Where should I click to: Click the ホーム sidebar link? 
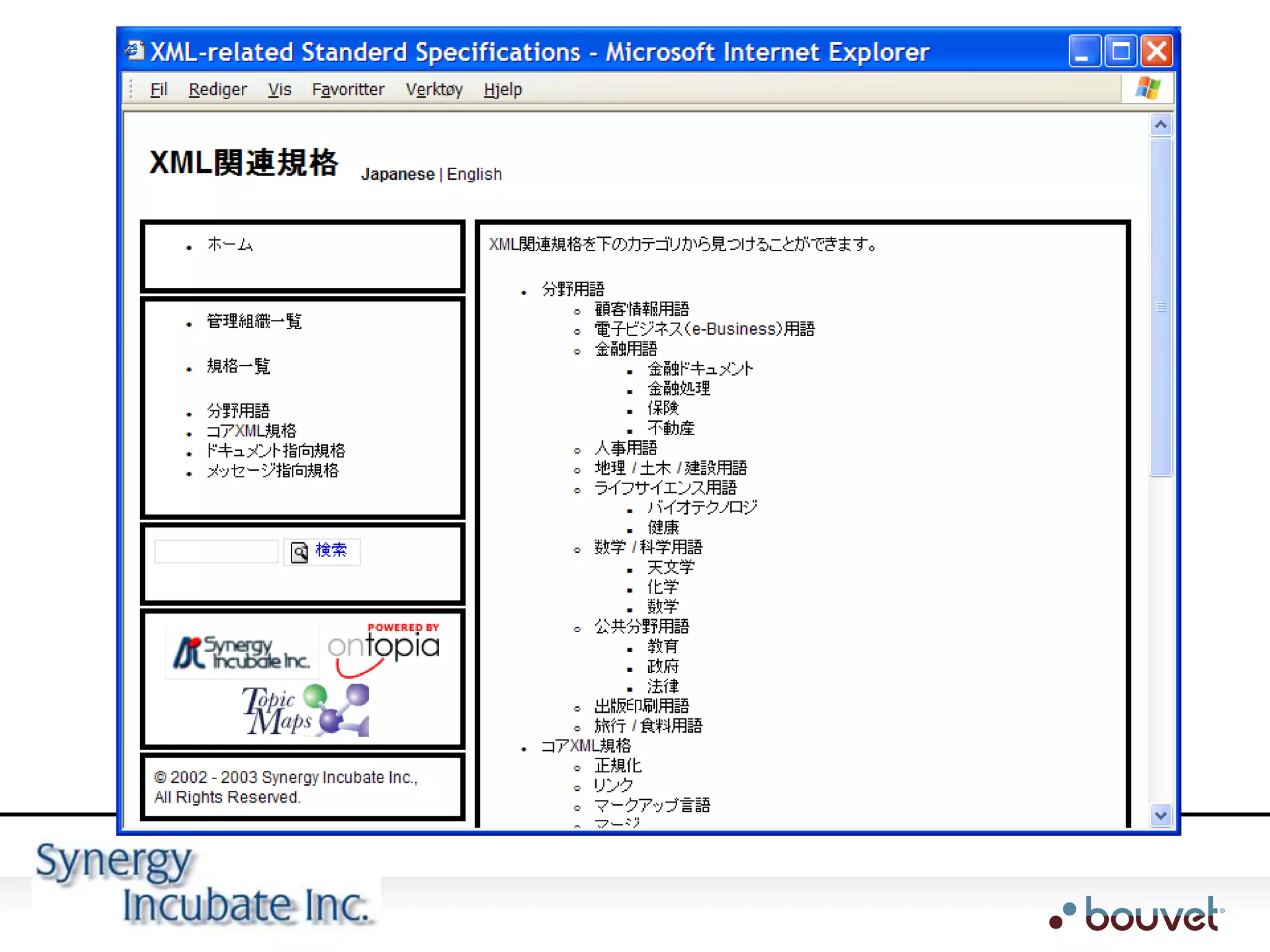click(x=230, y=244)
